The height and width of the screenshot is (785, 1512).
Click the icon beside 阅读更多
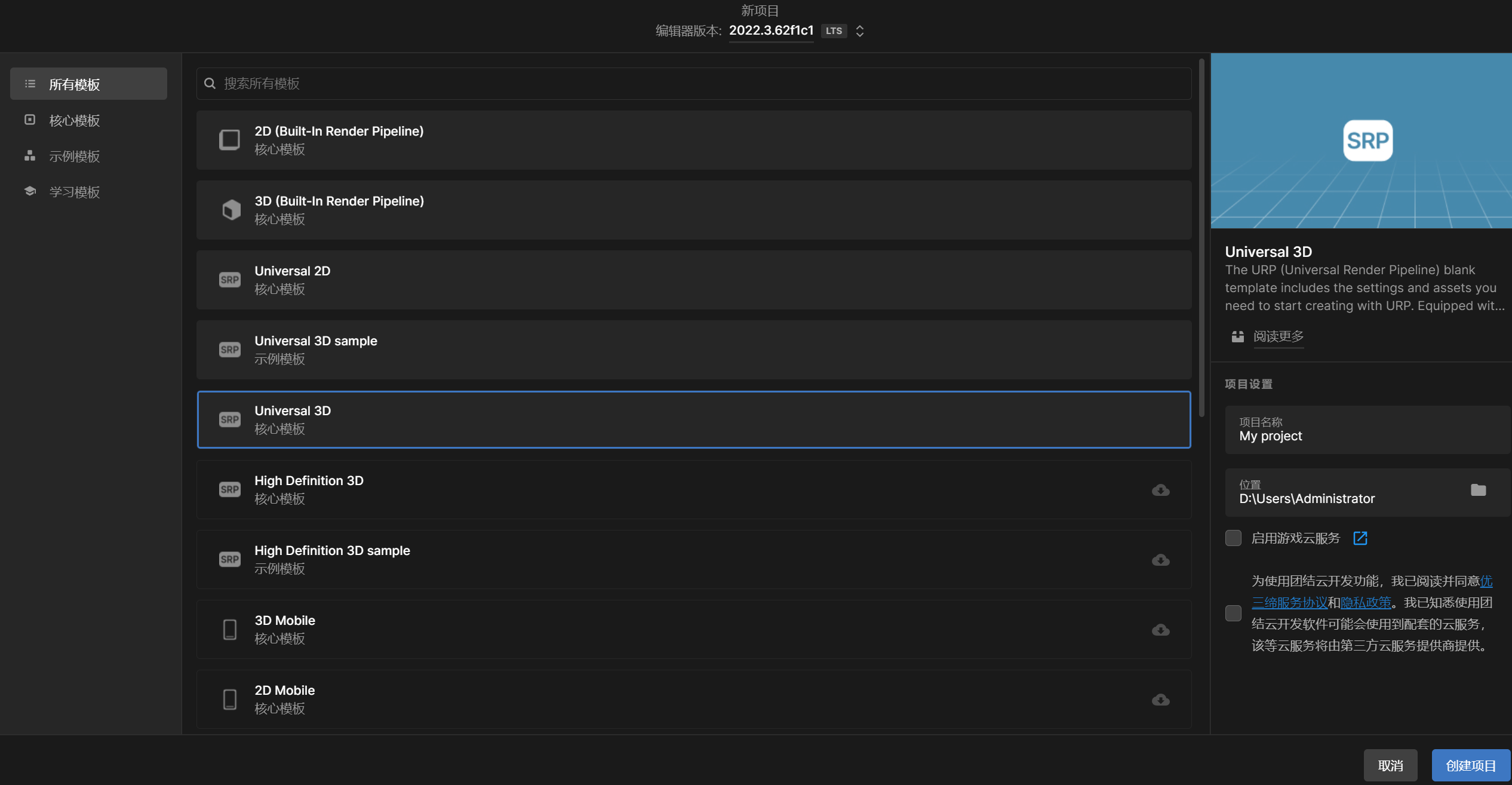(1238, 337)
